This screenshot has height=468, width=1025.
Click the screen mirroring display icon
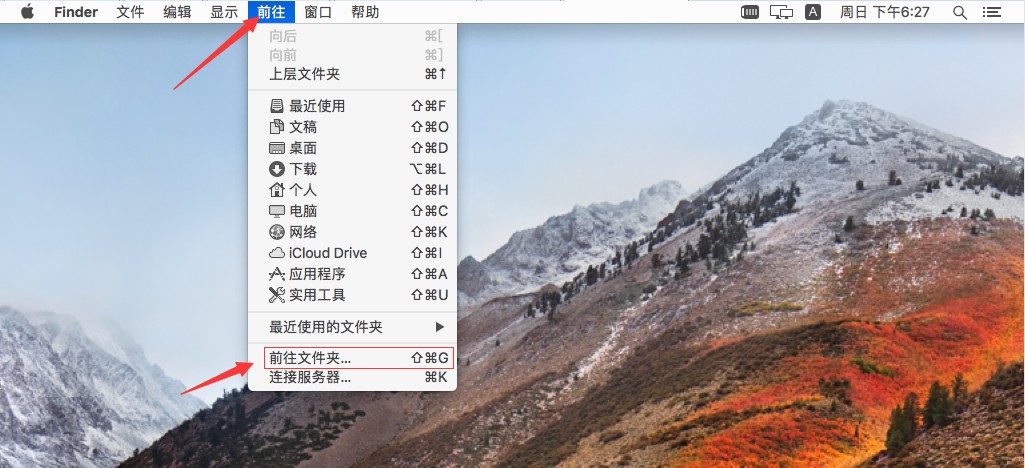783,12
